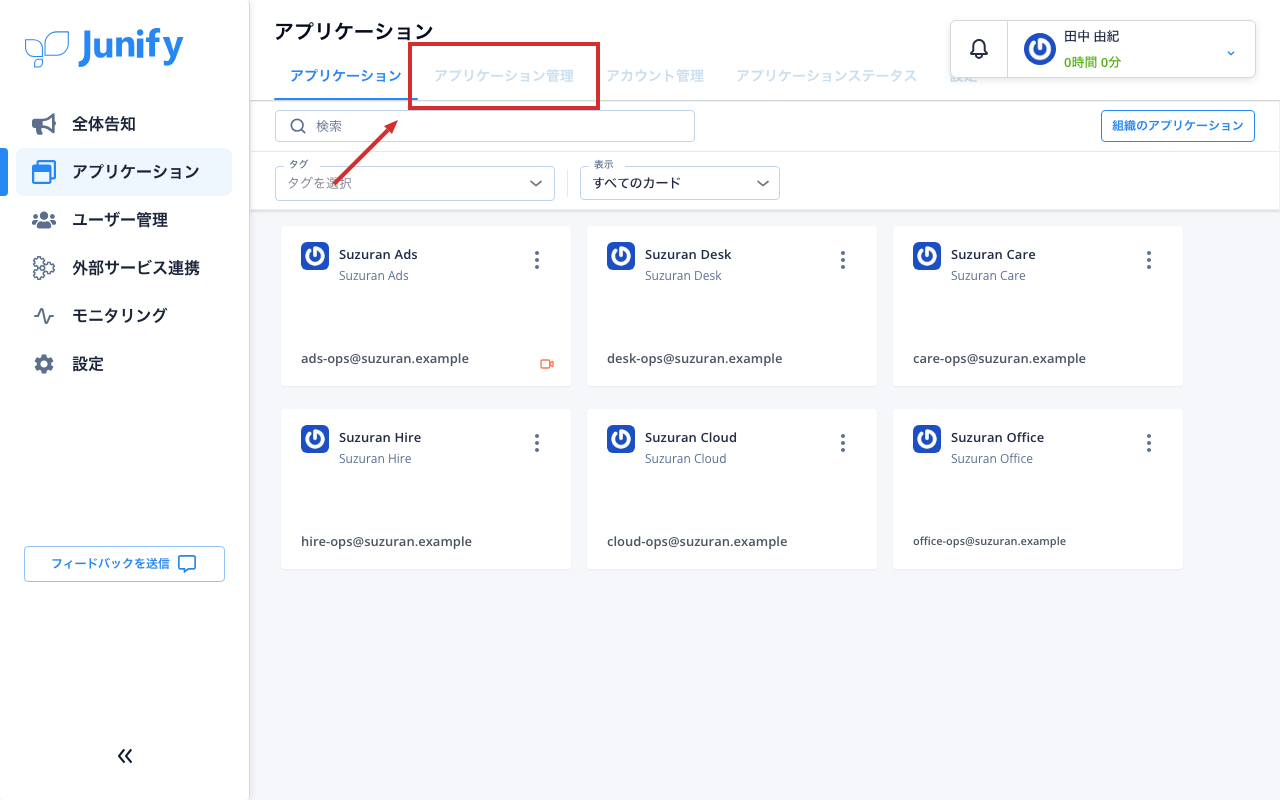Screen dimensions: 1280x800
Task: Open three-dot menu on Suzuran Cloud card
Action: (x=843, y=443)
